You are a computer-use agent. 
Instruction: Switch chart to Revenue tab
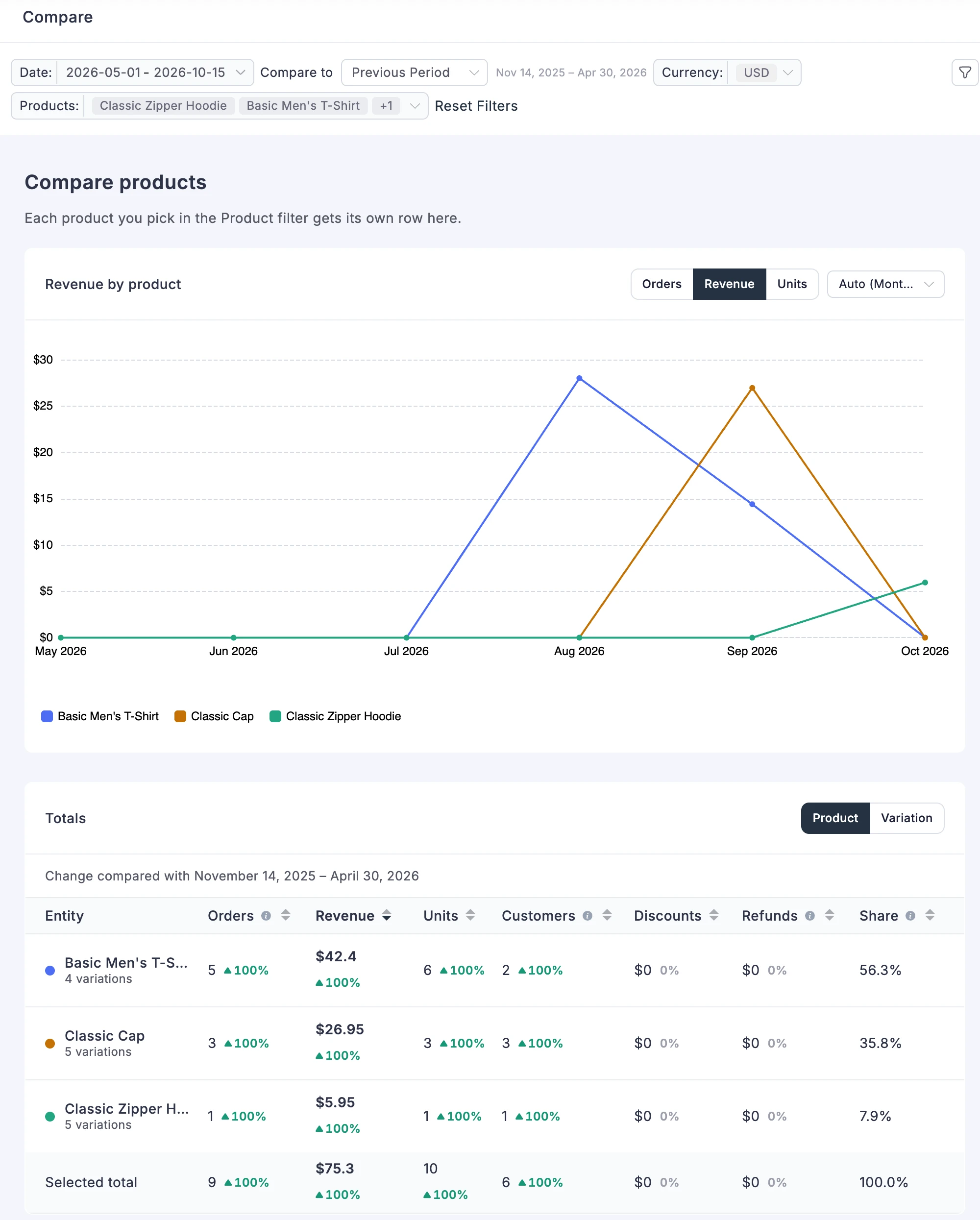pyautogui.click(x=729, y=284)
